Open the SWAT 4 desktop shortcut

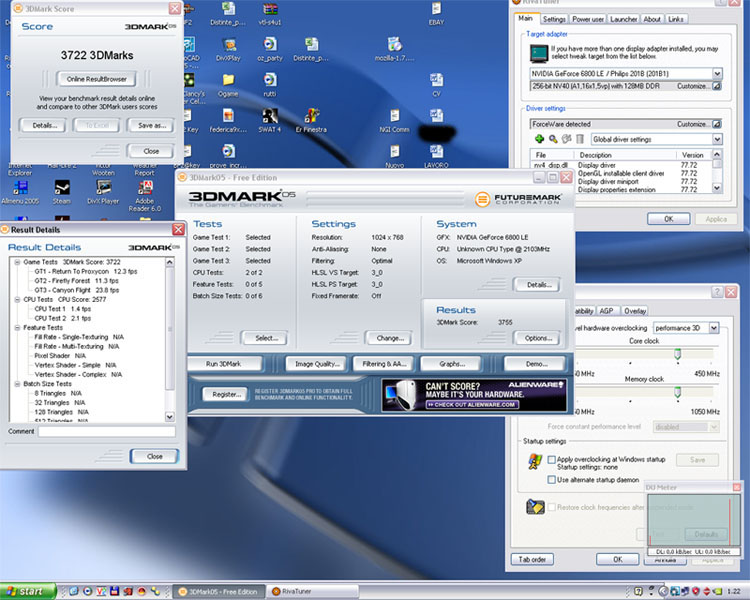(270, 121)
